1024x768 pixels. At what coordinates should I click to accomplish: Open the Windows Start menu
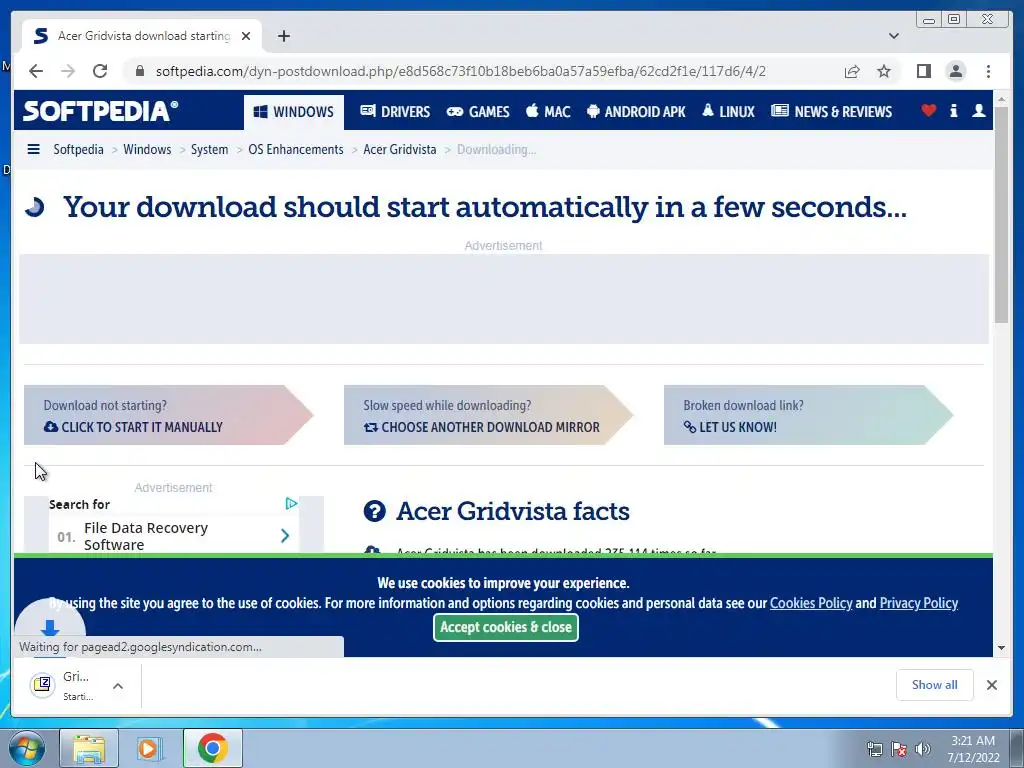click(27, 748)
